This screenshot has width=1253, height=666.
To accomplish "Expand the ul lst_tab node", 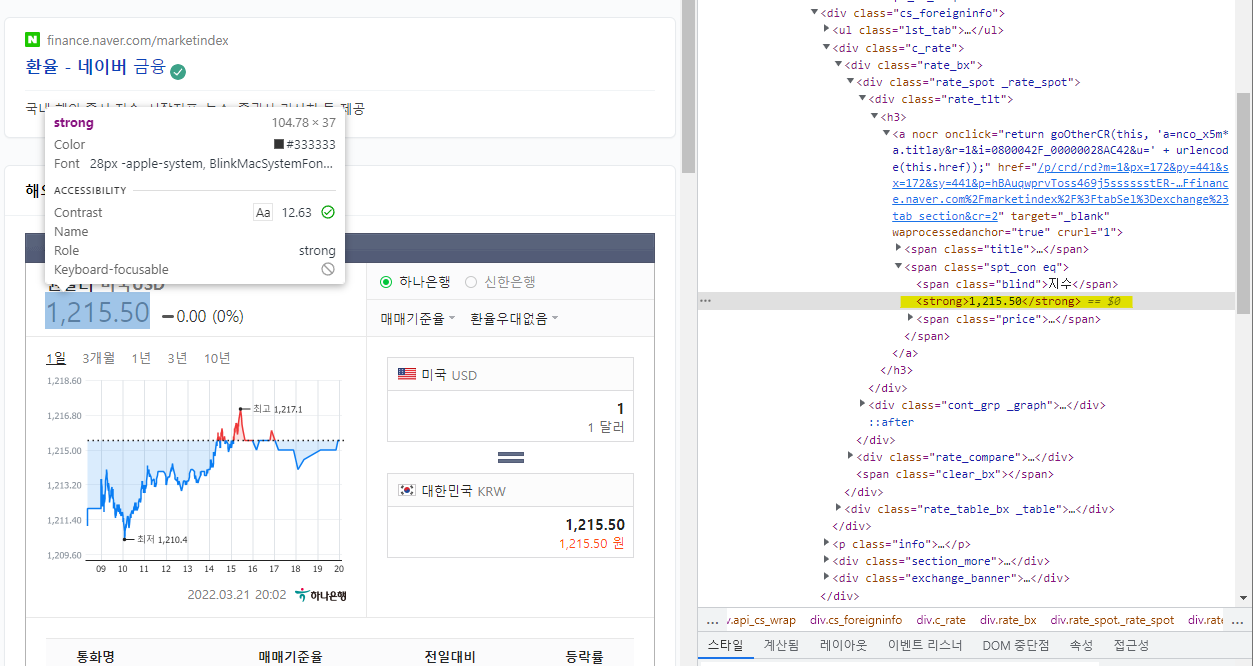I will pos(826,30).
